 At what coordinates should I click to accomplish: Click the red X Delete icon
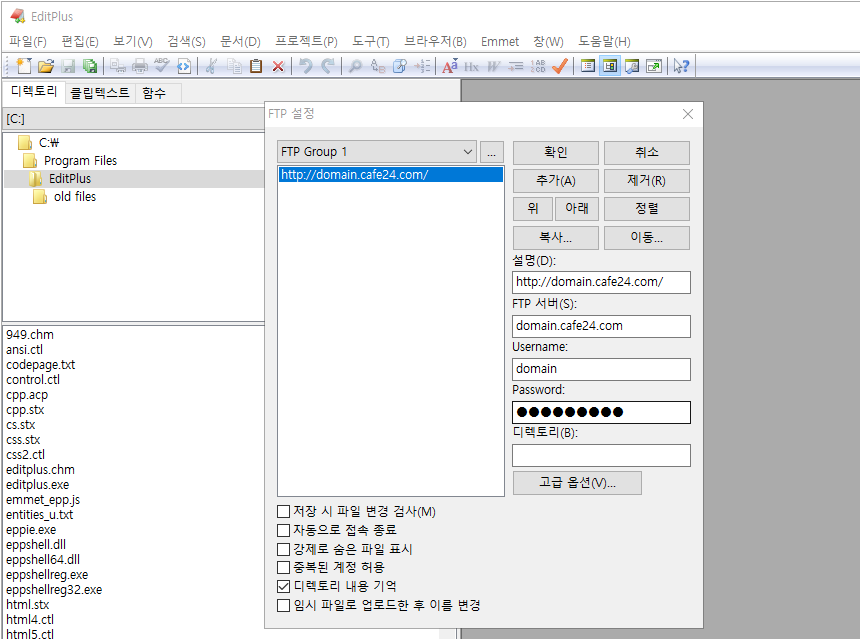(278, 66)
